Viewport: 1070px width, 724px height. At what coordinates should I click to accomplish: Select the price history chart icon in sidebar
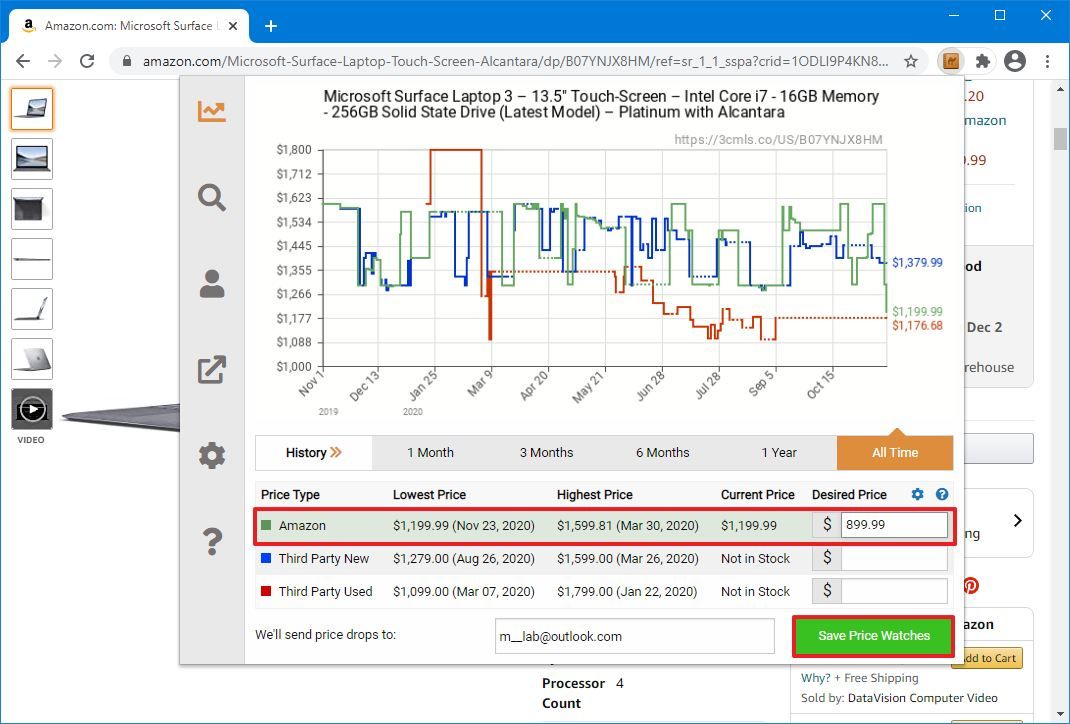(210, 111)
